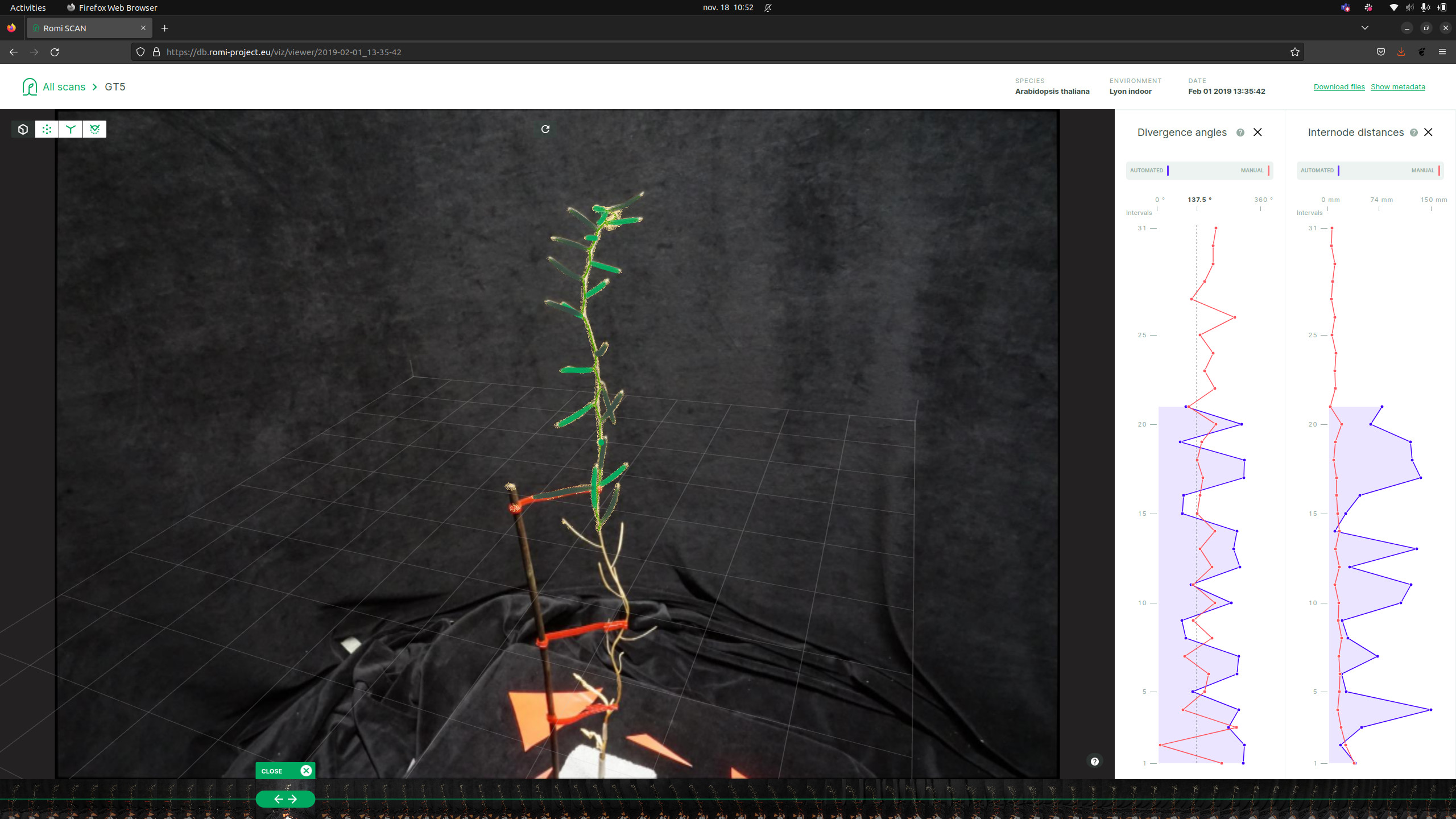The height and width of the screenshot is (819, 1456).
Task: Click Show metadata link
Action: click(1397, 86)
